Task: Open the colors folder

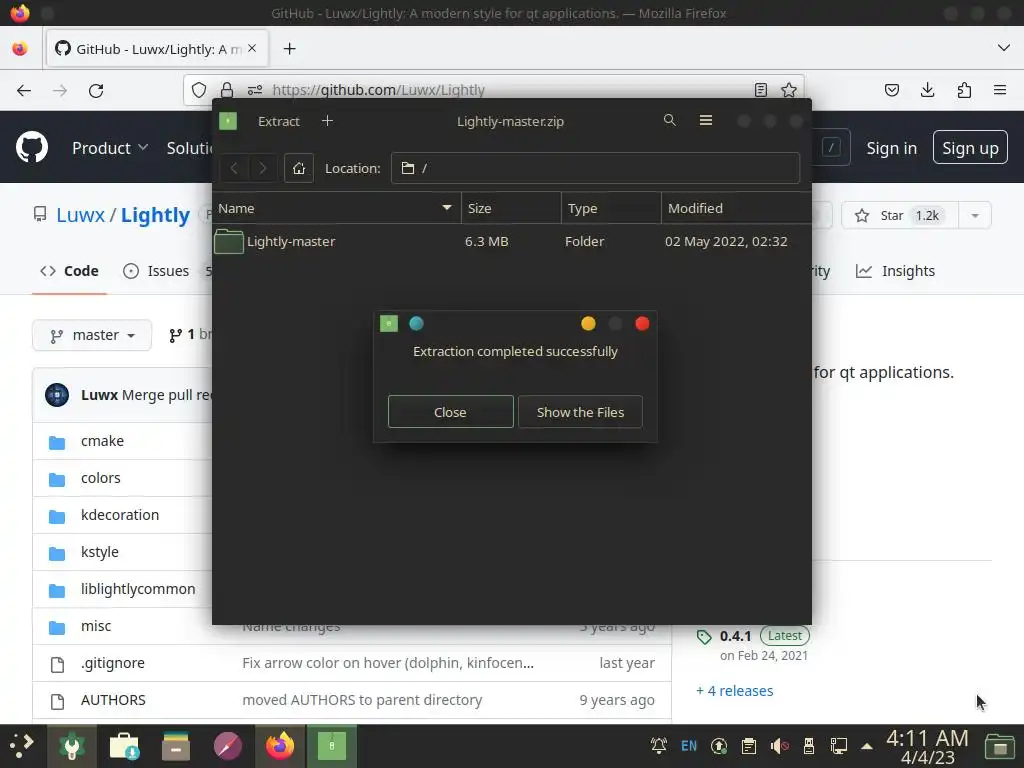Action: click(101, 478)
